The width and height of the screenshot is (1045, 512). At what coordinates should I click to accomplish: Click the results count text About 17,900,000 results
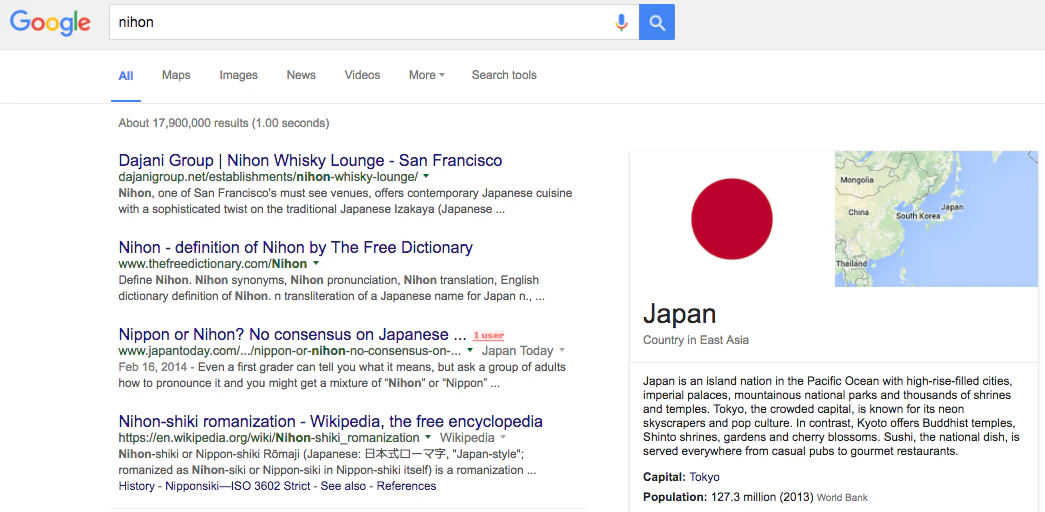[x=223, y=123]
